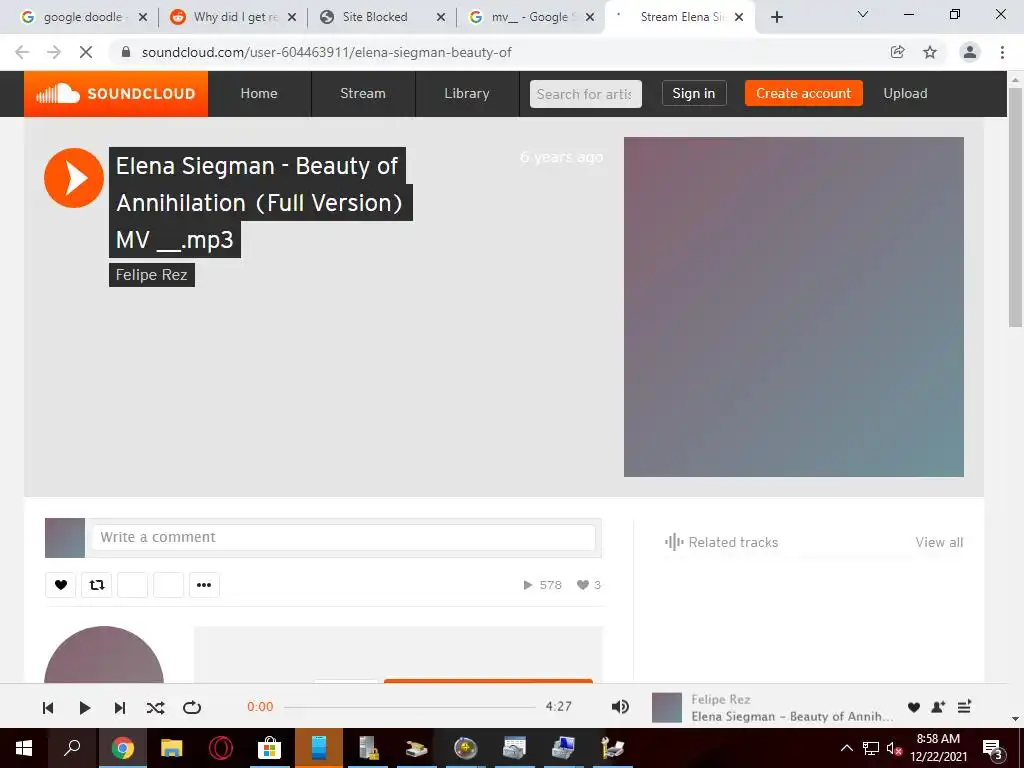The height and width of the screenshot is (768, 1024).
Task: Open Microsoft Store from the taskbar
Action: (269, 748)
